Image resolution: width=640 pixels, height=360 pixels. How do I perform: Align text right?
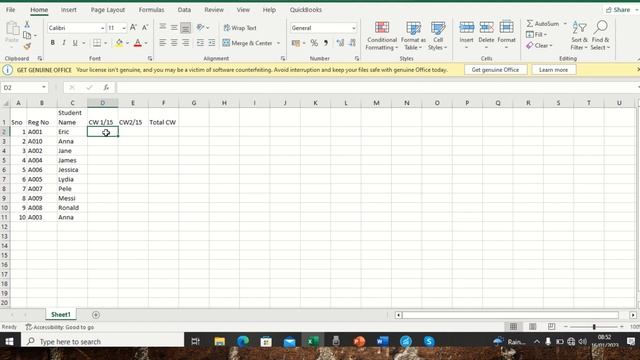[185, 42]
